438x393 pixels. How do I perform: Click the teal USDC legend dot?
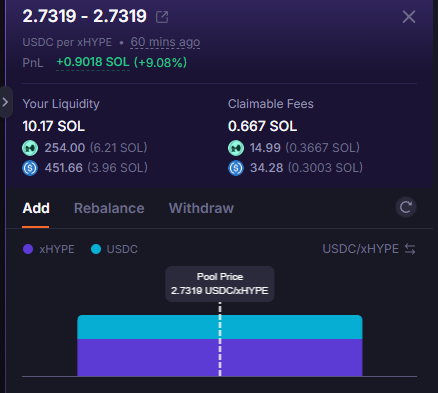click(x=96, y=249)
